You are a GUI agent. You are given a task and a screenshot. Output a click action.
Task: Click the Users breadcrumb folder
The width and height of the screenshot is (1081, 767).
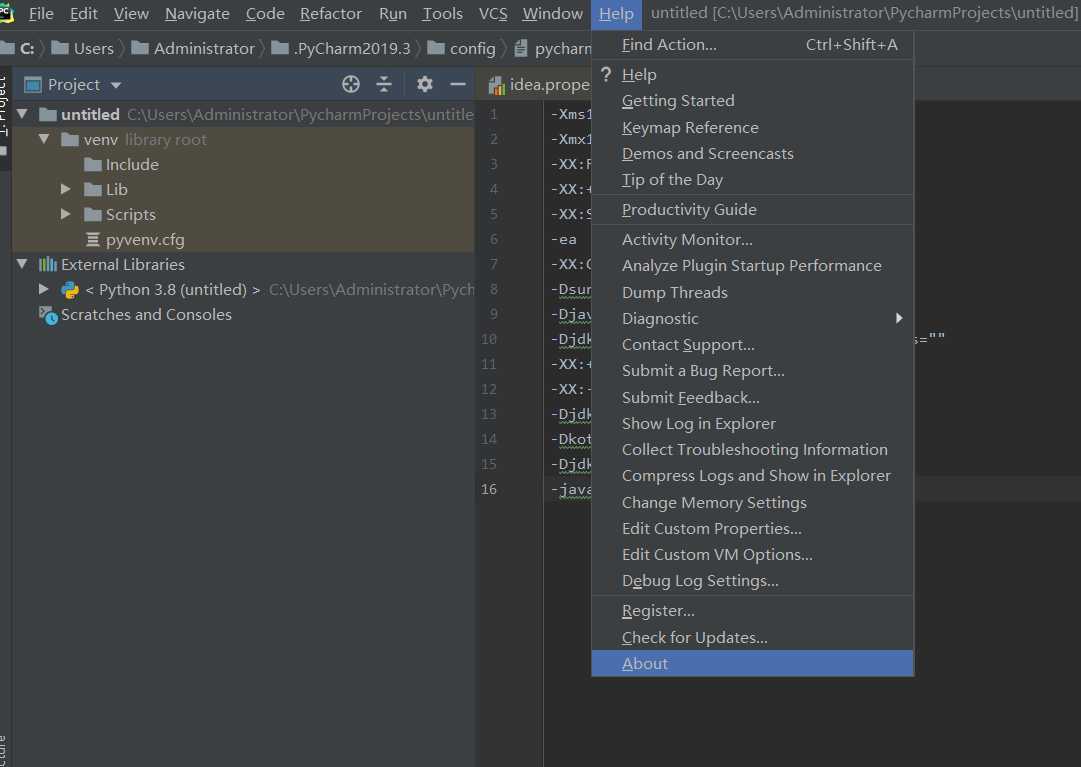click(x=83, y=48)
